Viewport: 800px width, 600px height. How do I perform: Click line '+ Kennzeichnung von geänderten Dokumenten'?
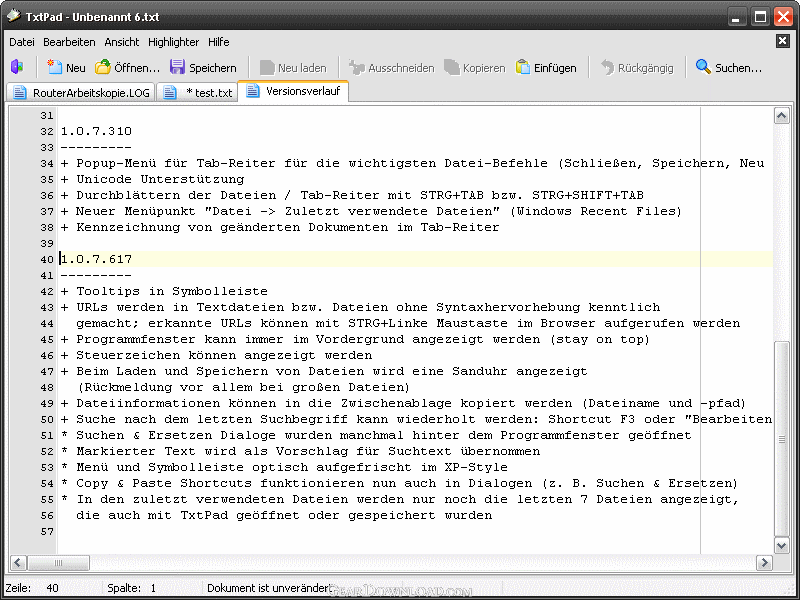tap(280, 227)
